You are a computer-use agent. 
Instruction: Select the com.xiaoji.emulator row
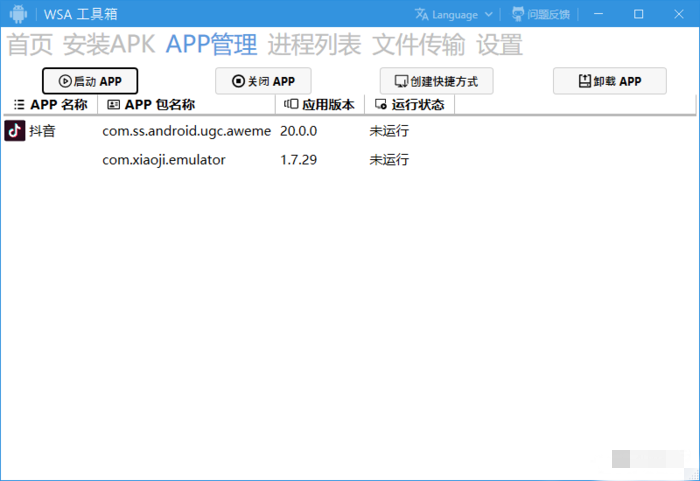click(164, 160)
